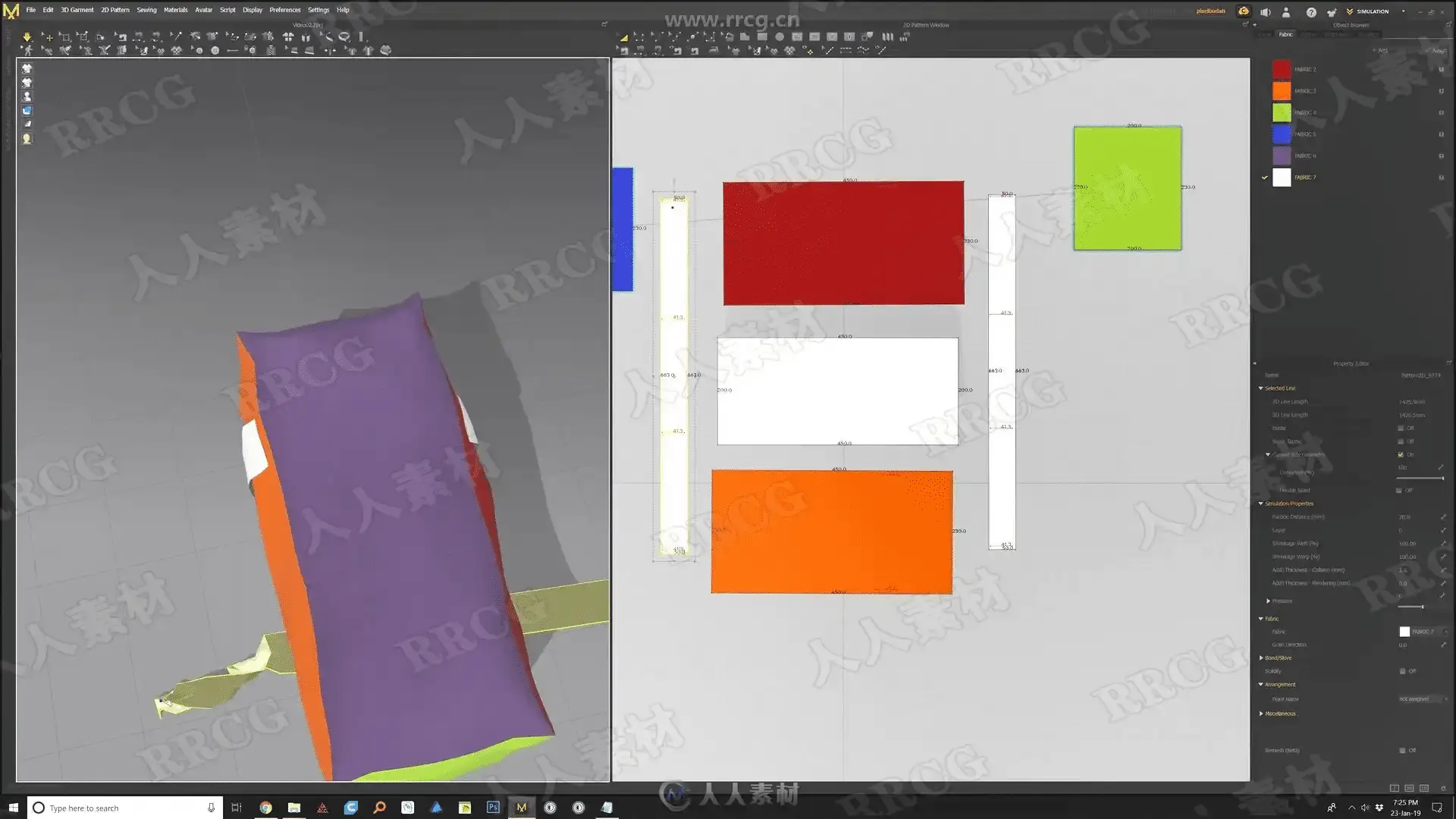Select the orange FABRIC 3 swatch
Image resolution: width=1456 pixels, height=819 pixels.
(x=1281, y=91)
